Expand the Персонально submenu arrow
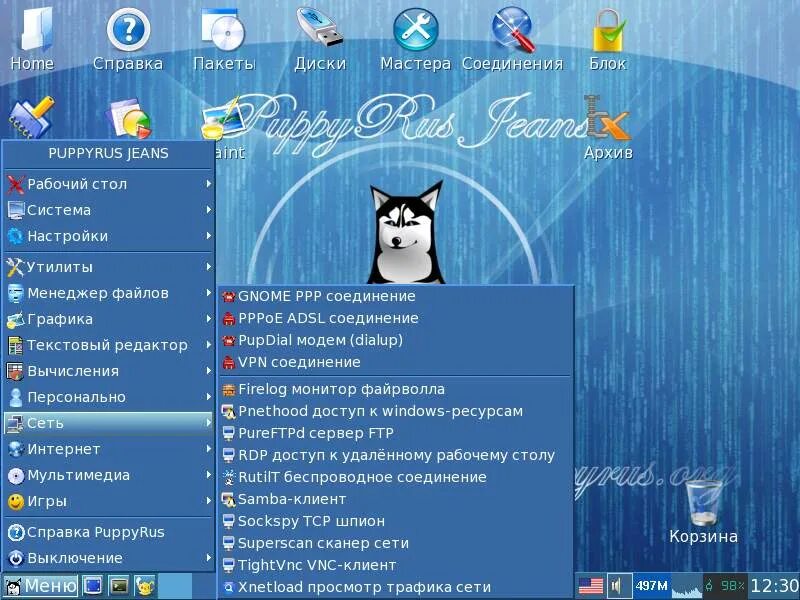This screenshot has height=600, width=800. click(208, 396)
